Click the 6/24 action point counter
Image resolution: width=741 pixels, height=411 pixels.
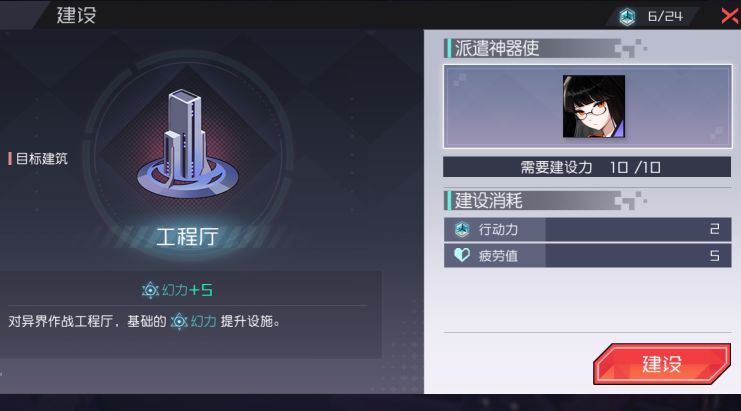pos(665,17)
